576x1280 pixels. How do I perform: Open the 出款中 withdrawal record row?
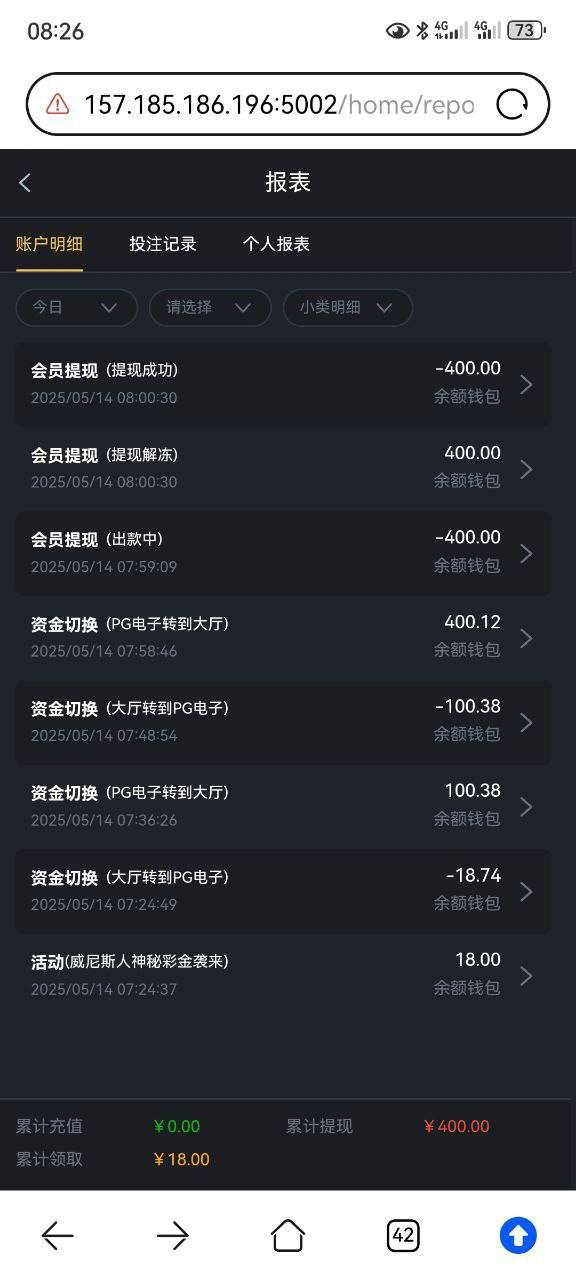(x=283, y=553)
